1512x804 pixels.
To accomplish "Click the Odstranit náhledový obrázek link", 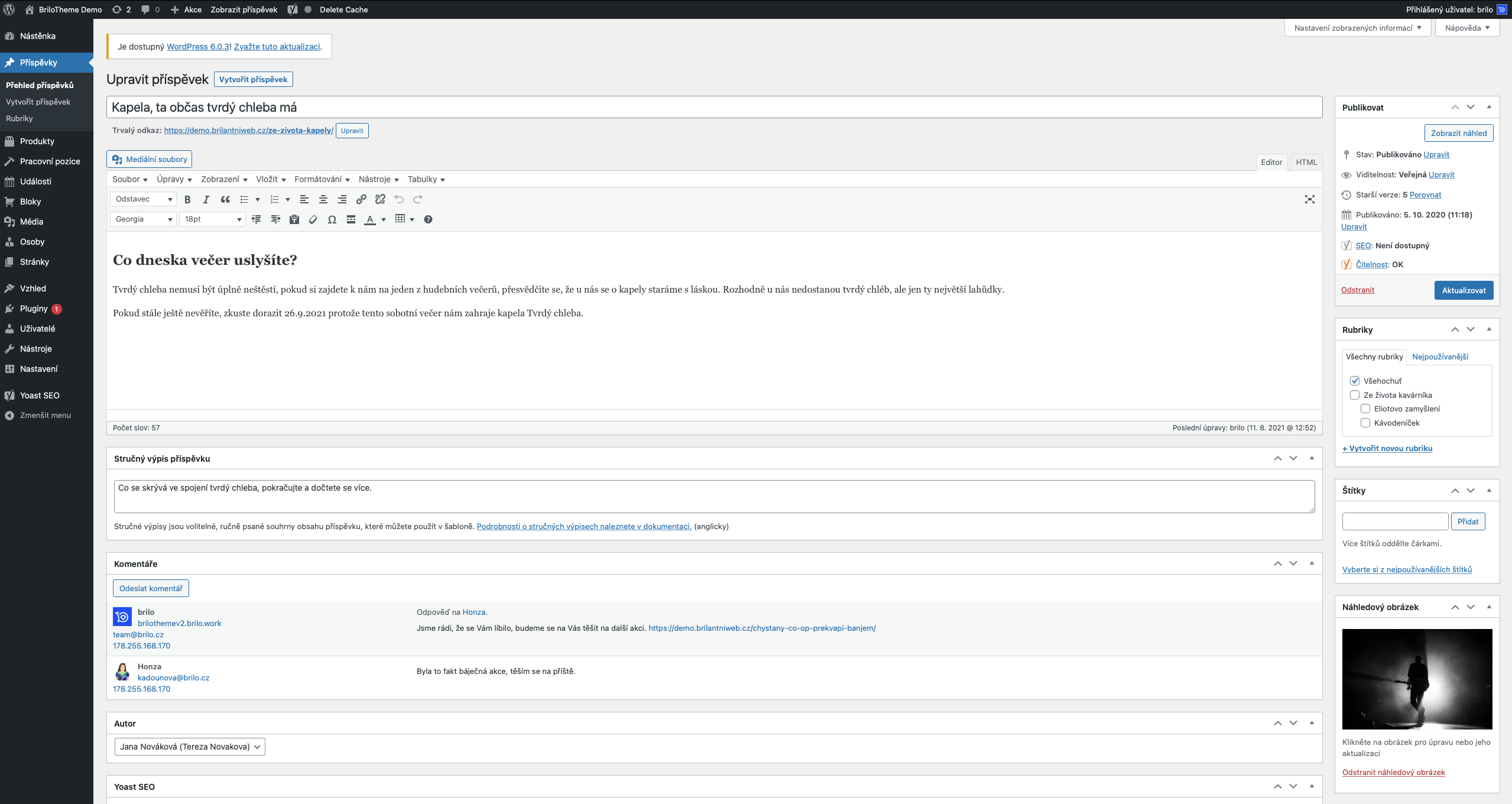I will pos(1393,772).
